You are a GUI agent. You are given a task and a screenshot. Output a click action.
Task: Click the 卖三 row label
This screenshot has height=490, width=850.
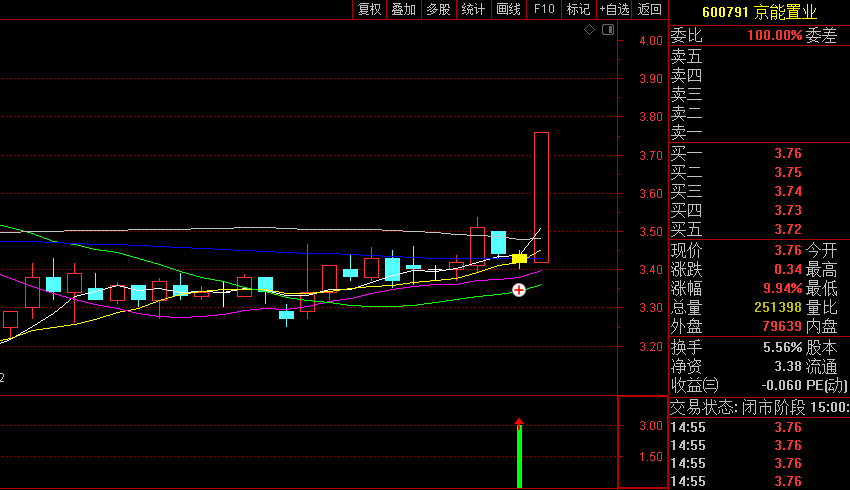(686, 95)
